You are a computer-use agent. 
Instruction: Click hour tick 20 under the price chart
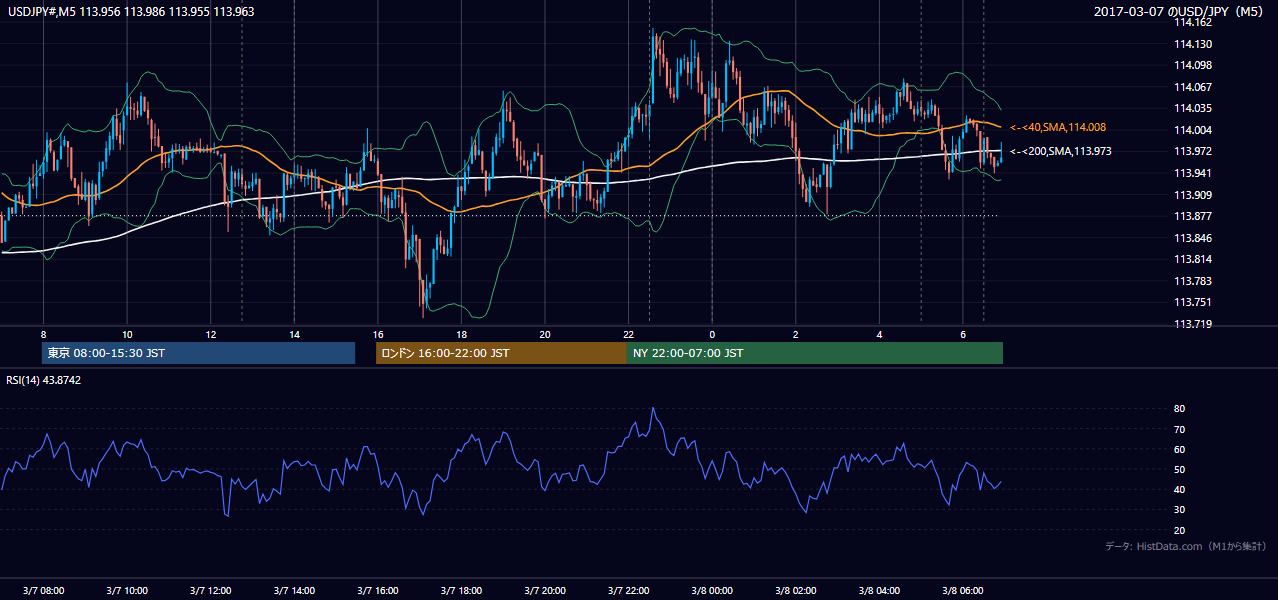545,334
